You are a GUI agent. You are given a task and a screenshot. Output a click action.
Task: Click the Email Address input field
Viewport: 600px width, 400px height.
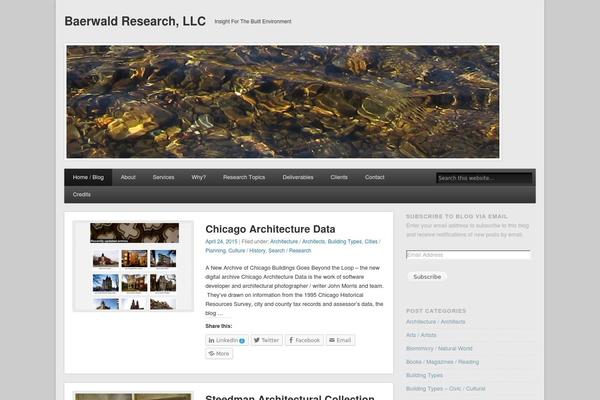468,255
